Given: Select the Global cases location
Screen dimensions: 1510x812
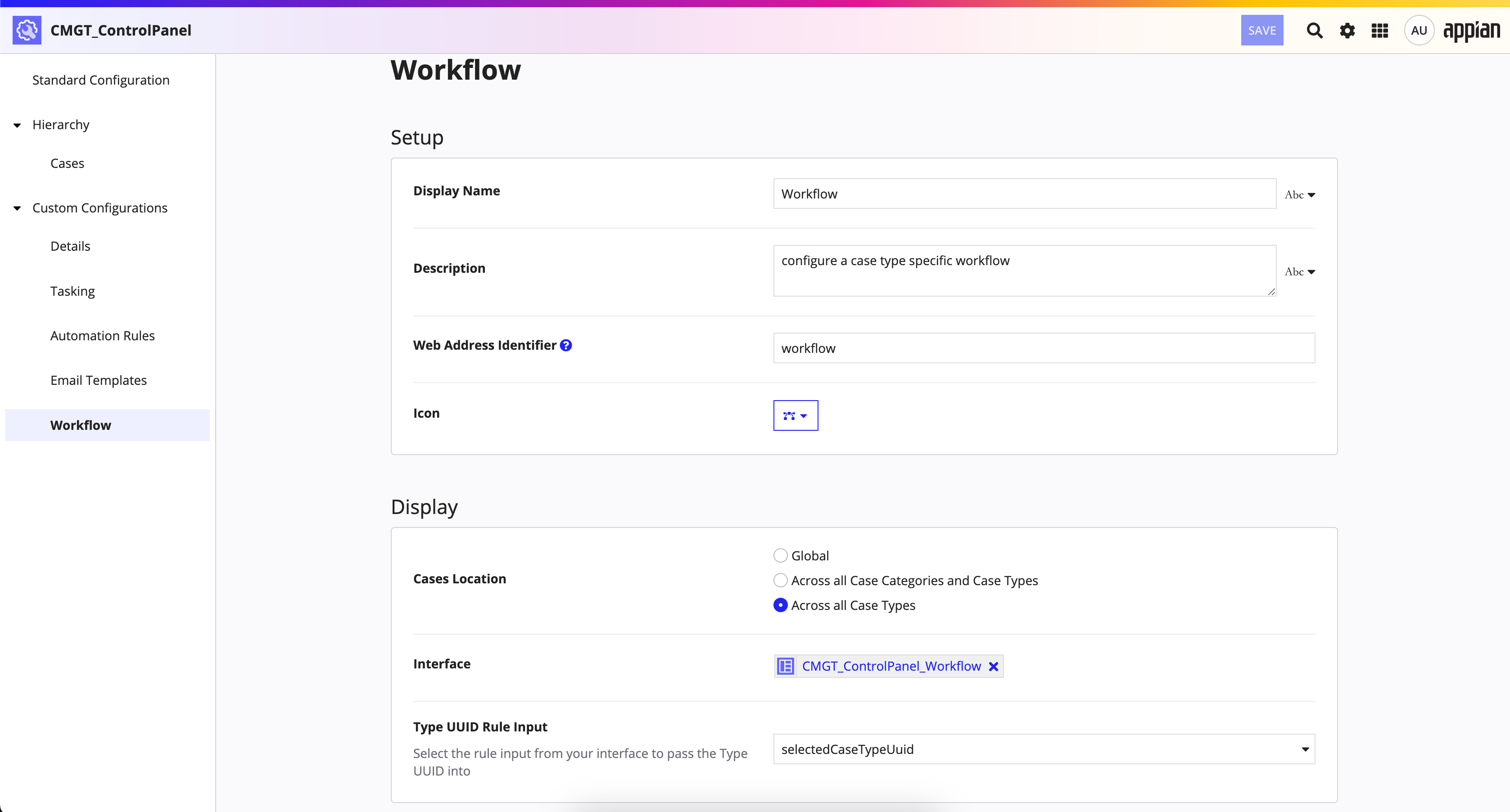Looking at the screenshot, I should 780,555.
